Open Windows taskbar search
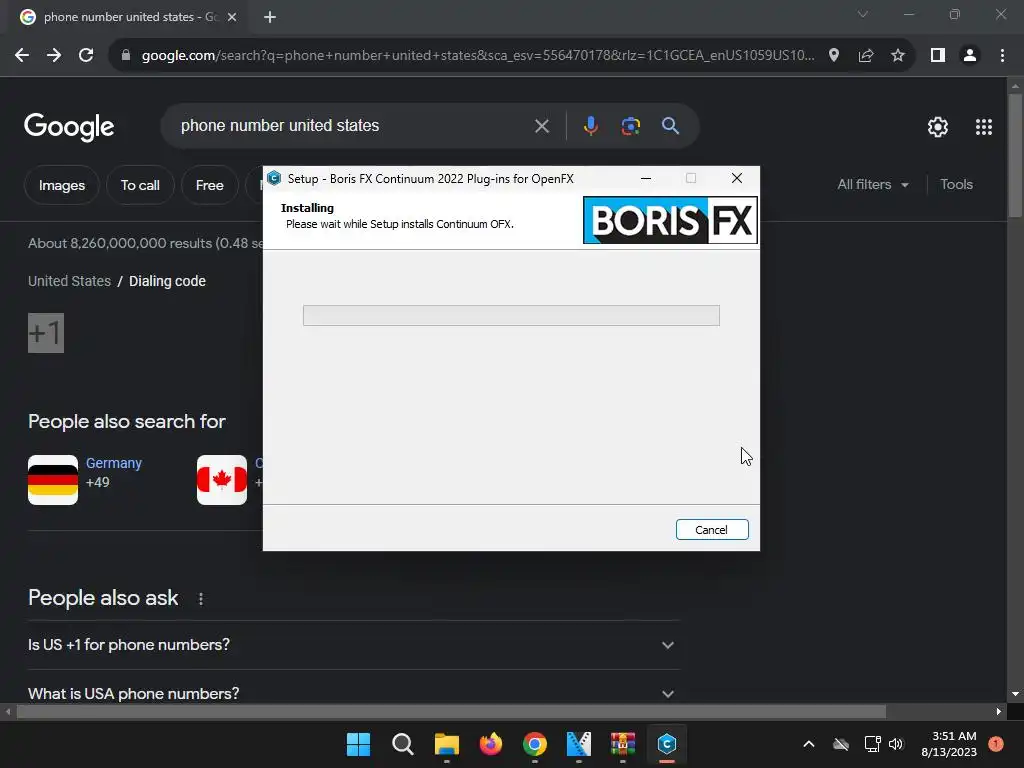The width and height of the screenshot is (1024, 768). coord(403,744)
